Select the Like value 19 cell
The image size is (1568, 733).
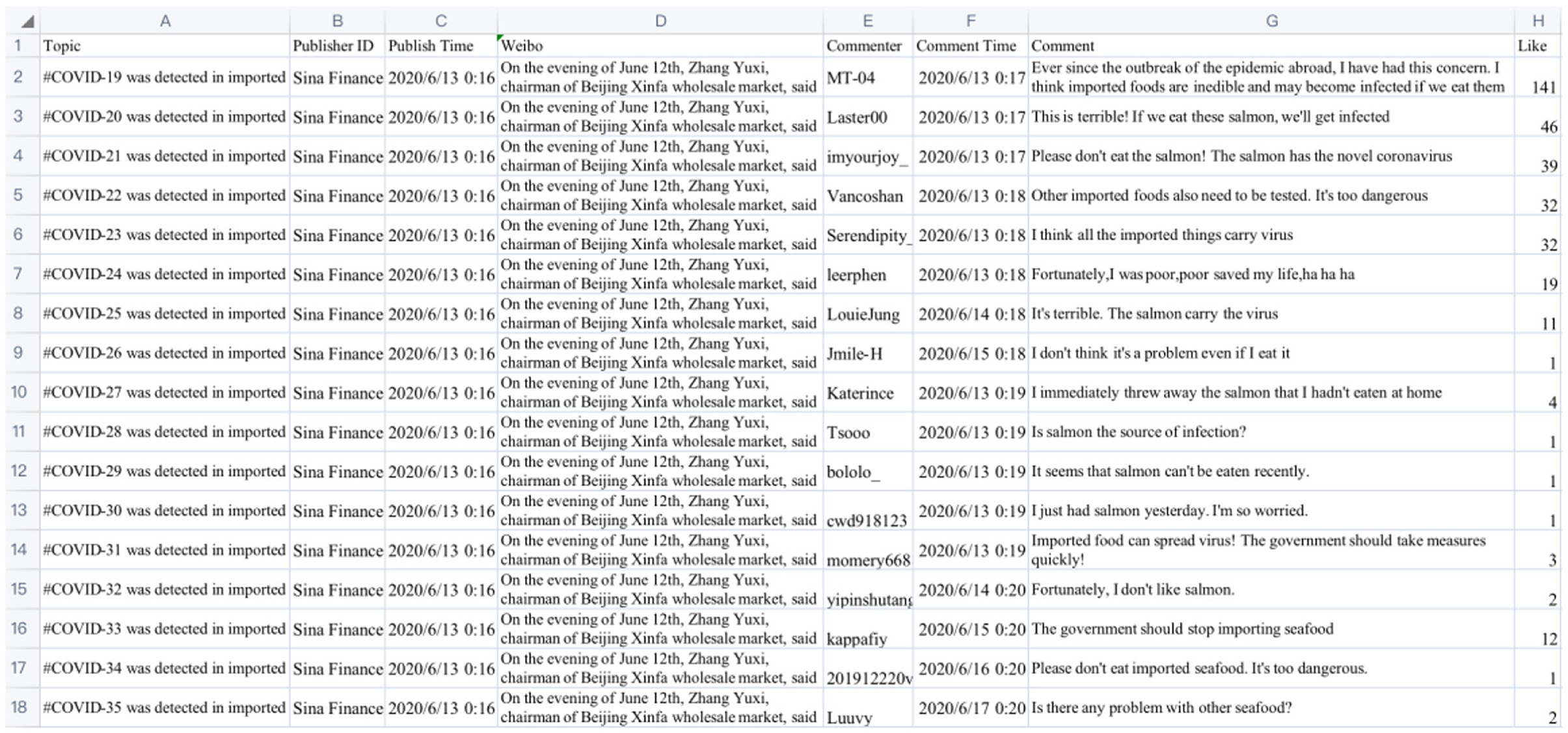pyautogui.click(x=1538, y=275)
